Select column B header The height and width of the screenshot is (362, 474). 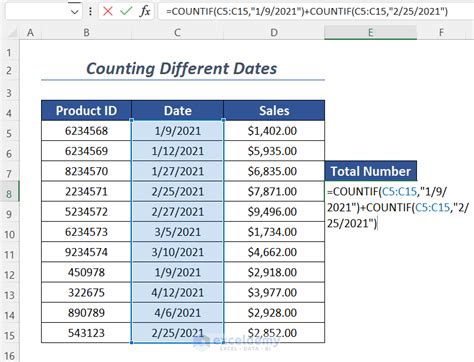86,33
